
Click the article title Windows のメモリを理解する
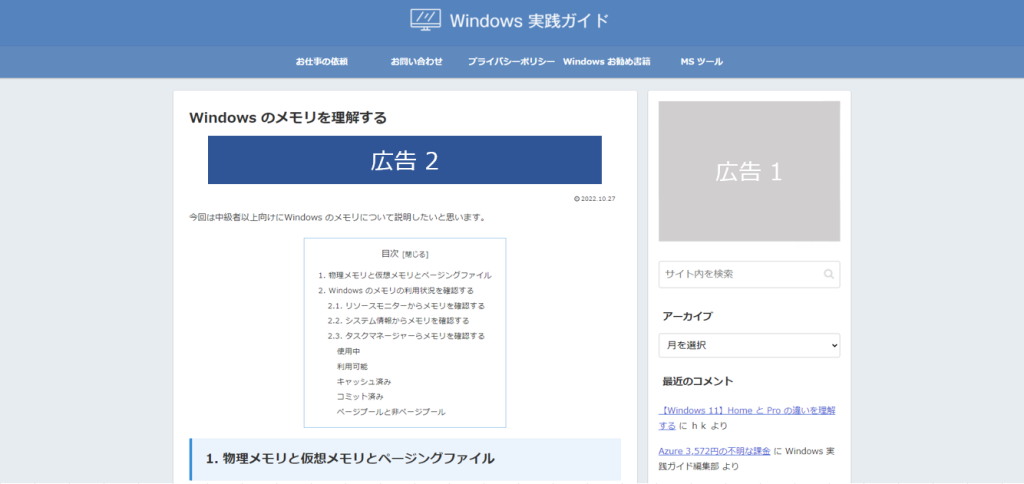288,118
